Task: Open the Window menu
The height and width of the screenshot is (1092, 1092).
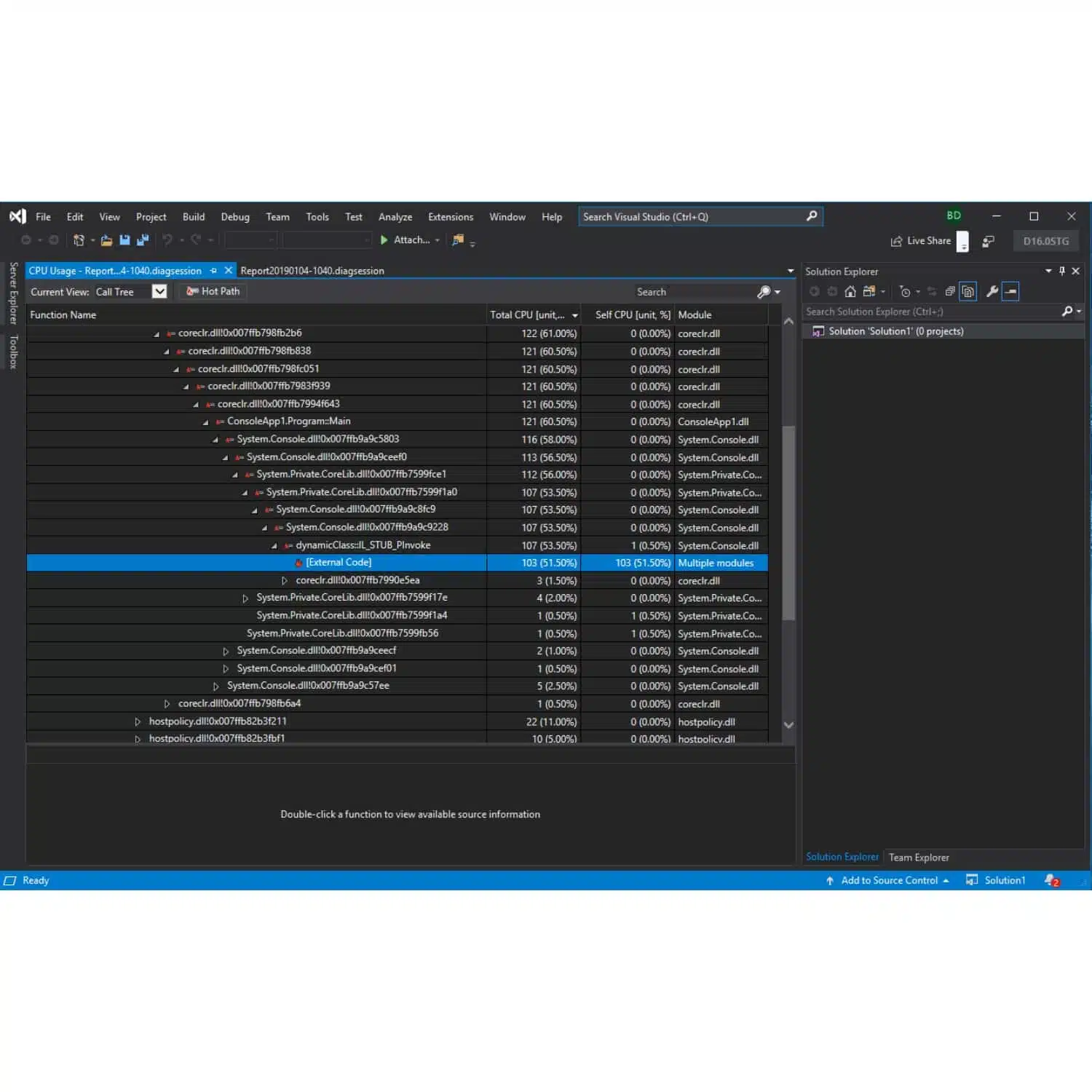Action: coord(507,217)
